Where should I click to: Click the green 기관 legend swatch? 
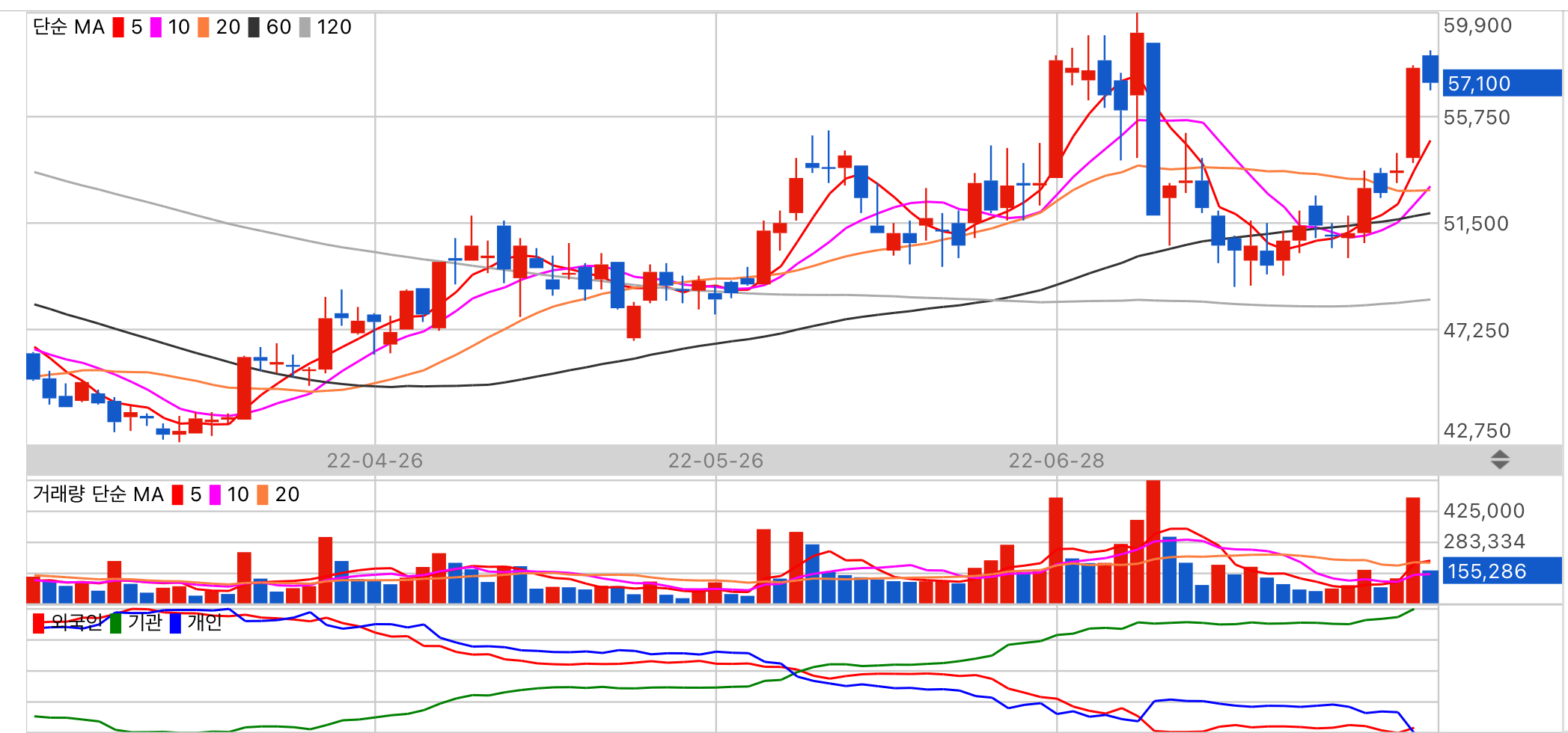(115, 623)
